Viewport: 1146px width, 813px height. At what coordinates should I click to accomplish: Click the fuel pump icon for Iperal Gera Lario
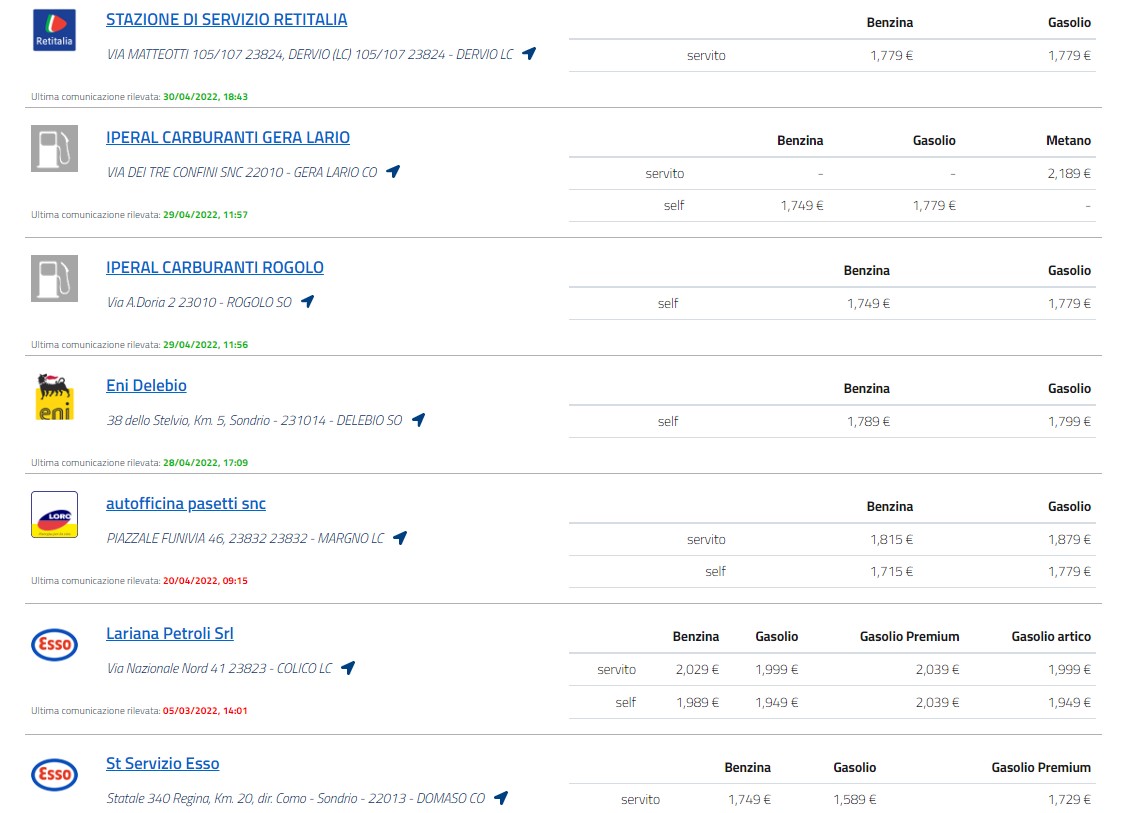(54, 148)
